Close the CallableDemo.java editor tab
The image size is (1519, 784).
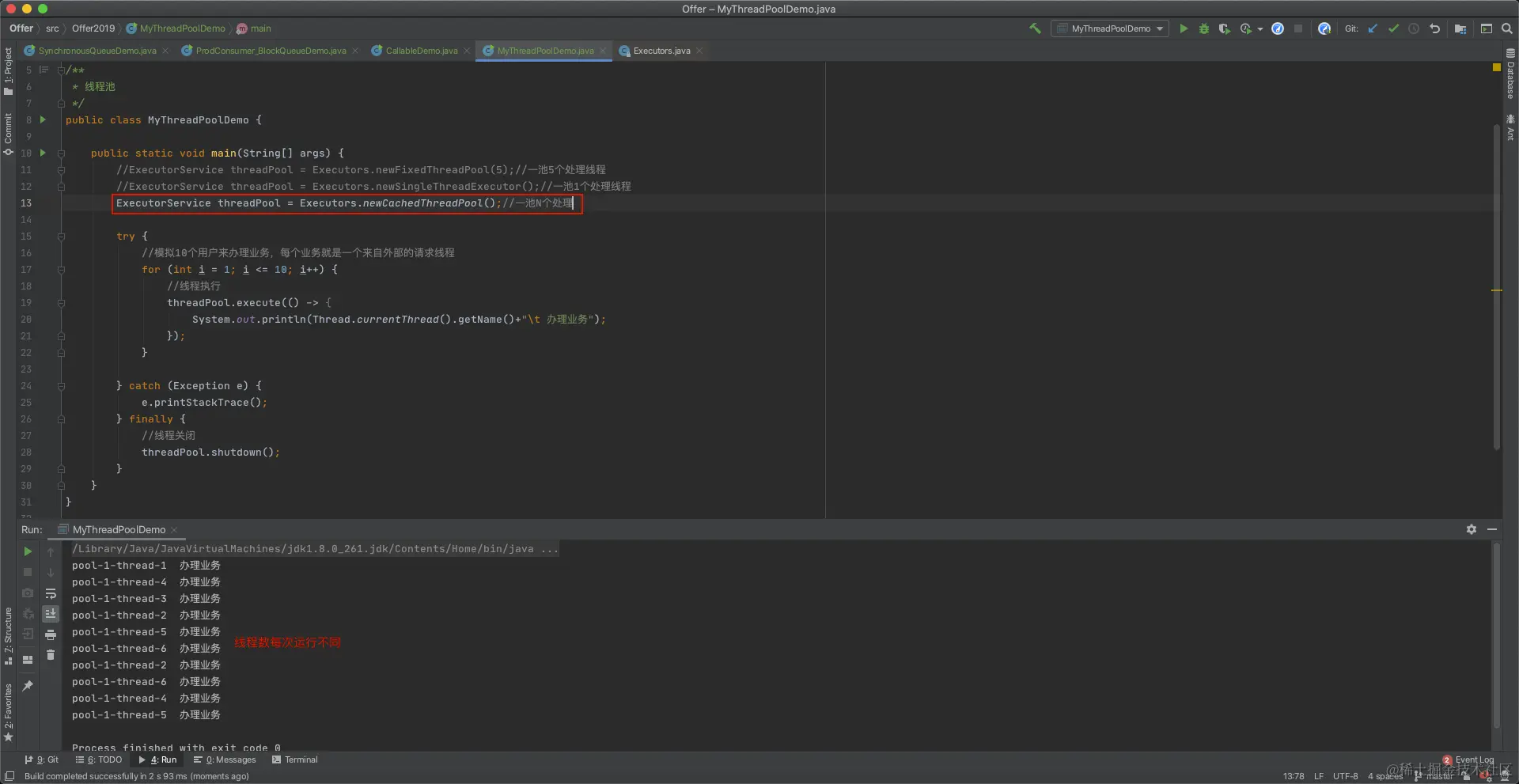[x=467, y=51]
